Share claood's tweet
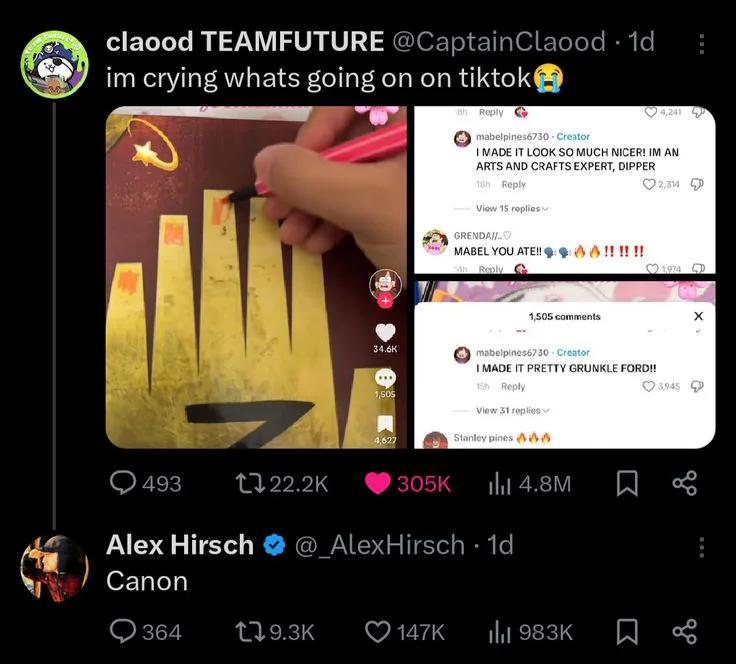This screenshot has width=736, height=664. 685,484
